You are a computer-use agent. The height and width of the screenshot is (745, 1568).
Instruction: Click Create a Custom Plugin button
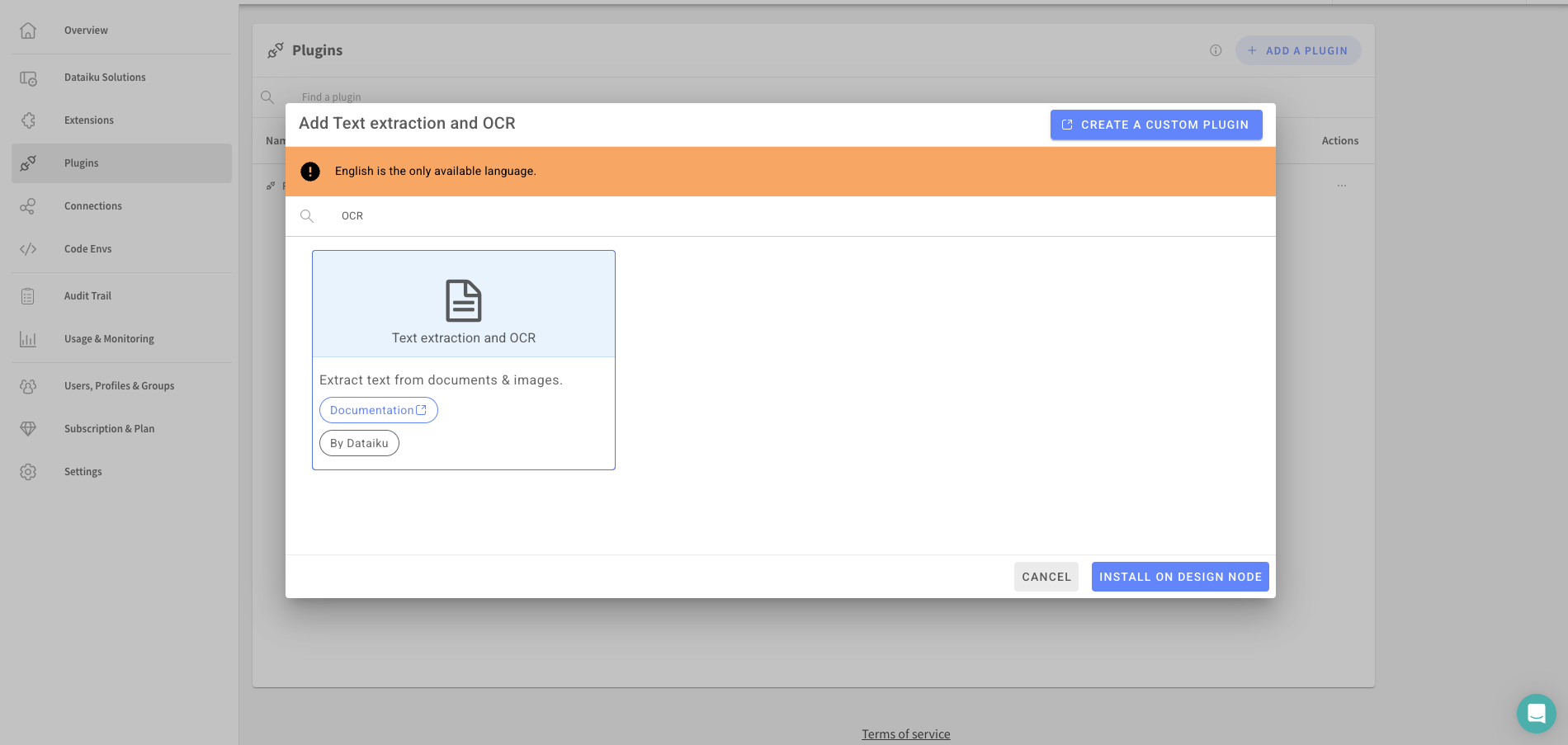[x=1156, y=125]
